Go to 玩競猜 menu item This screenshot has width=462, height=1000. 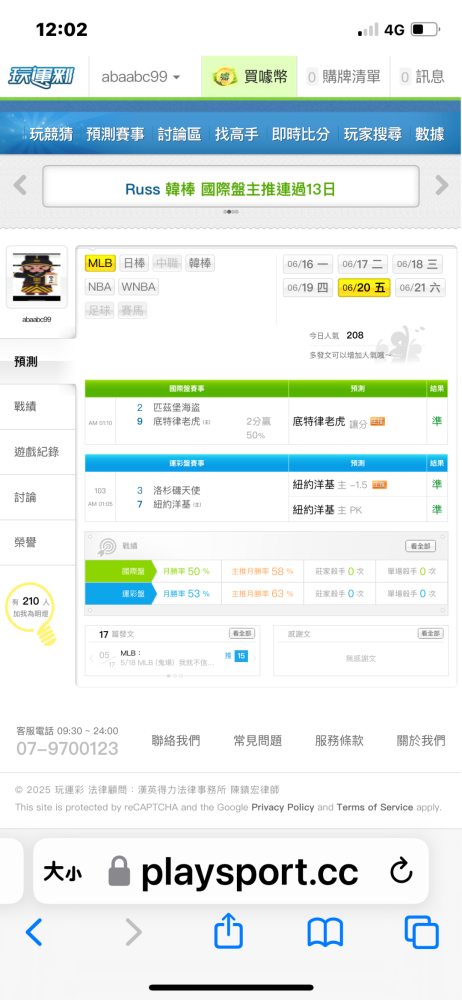51,134
